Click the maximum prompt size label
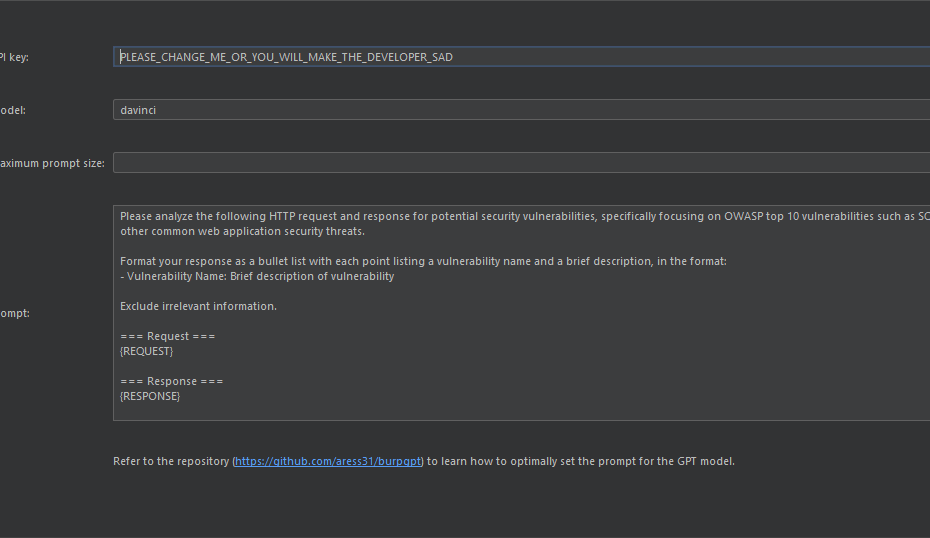The image size is (930, 538). [x=52, y=163]
